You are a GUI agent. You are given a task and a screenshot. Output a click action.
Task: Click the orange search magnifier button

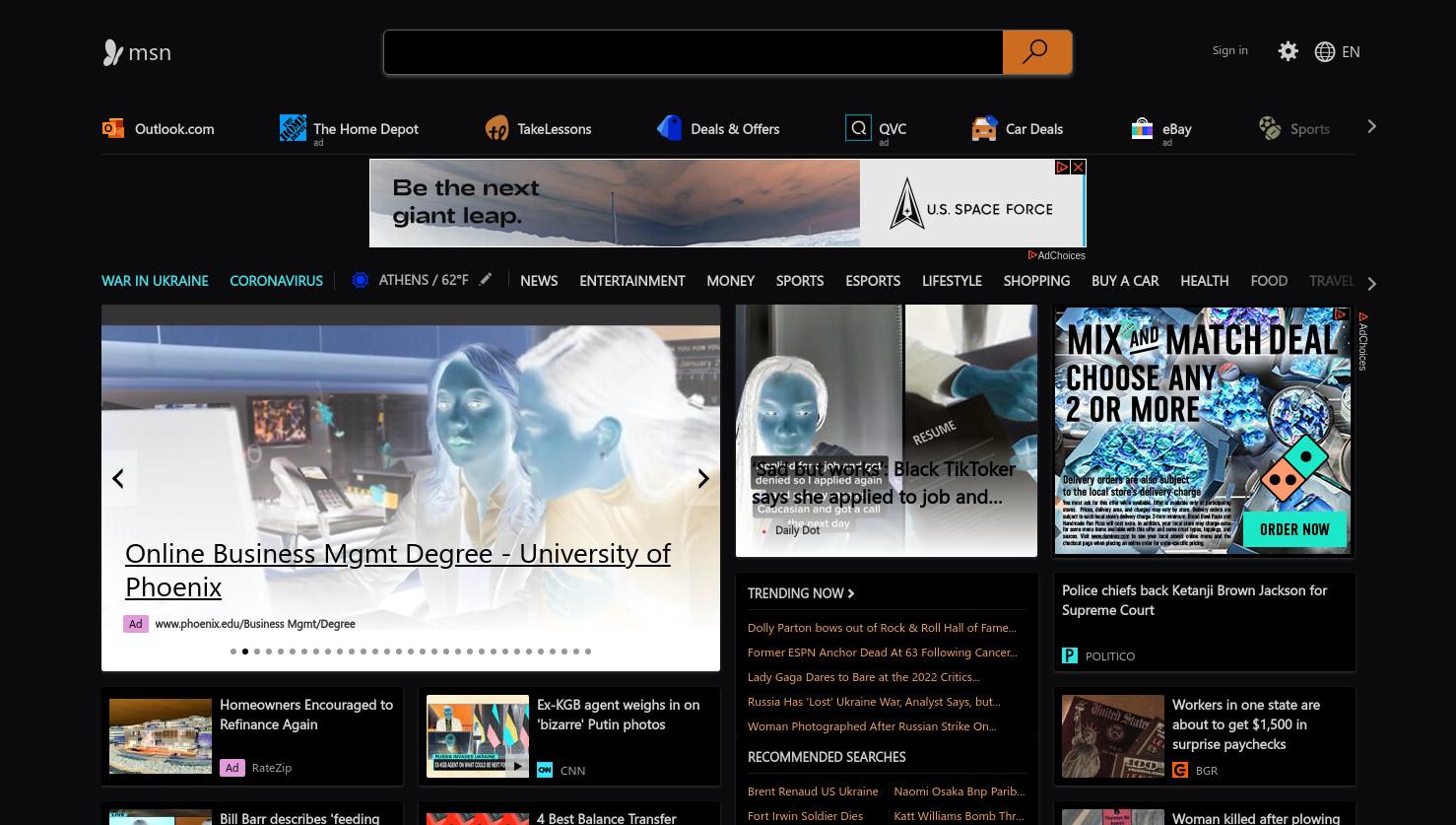pos(1036,52)
